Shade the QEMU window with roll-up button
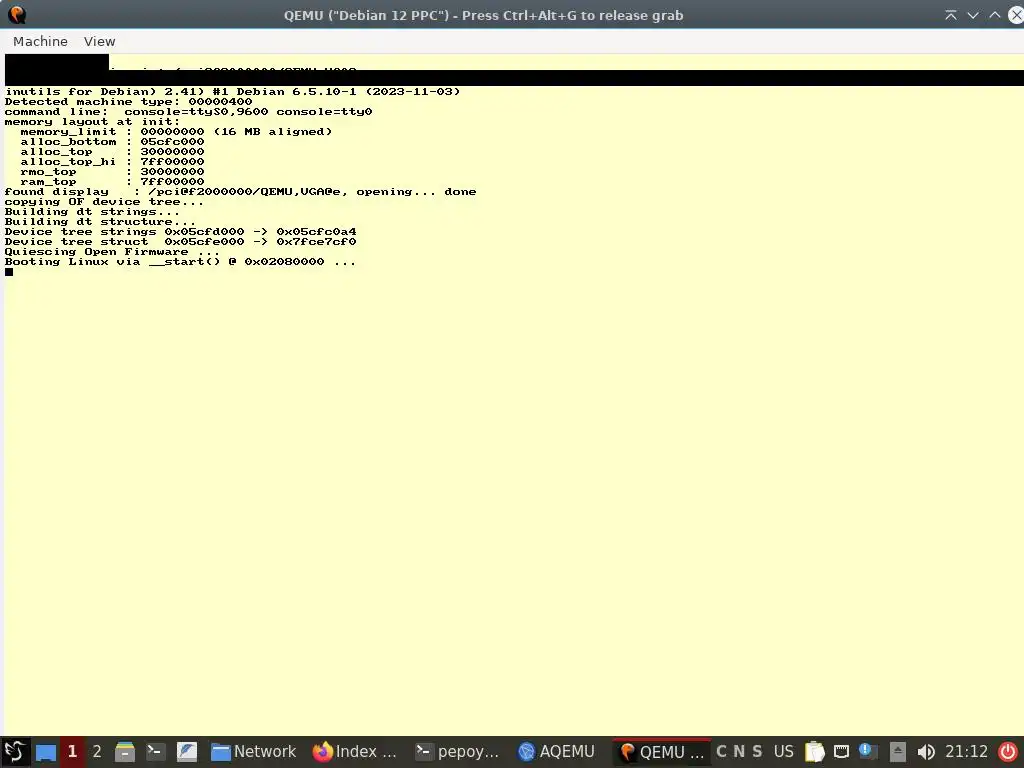 coord(951,15)
